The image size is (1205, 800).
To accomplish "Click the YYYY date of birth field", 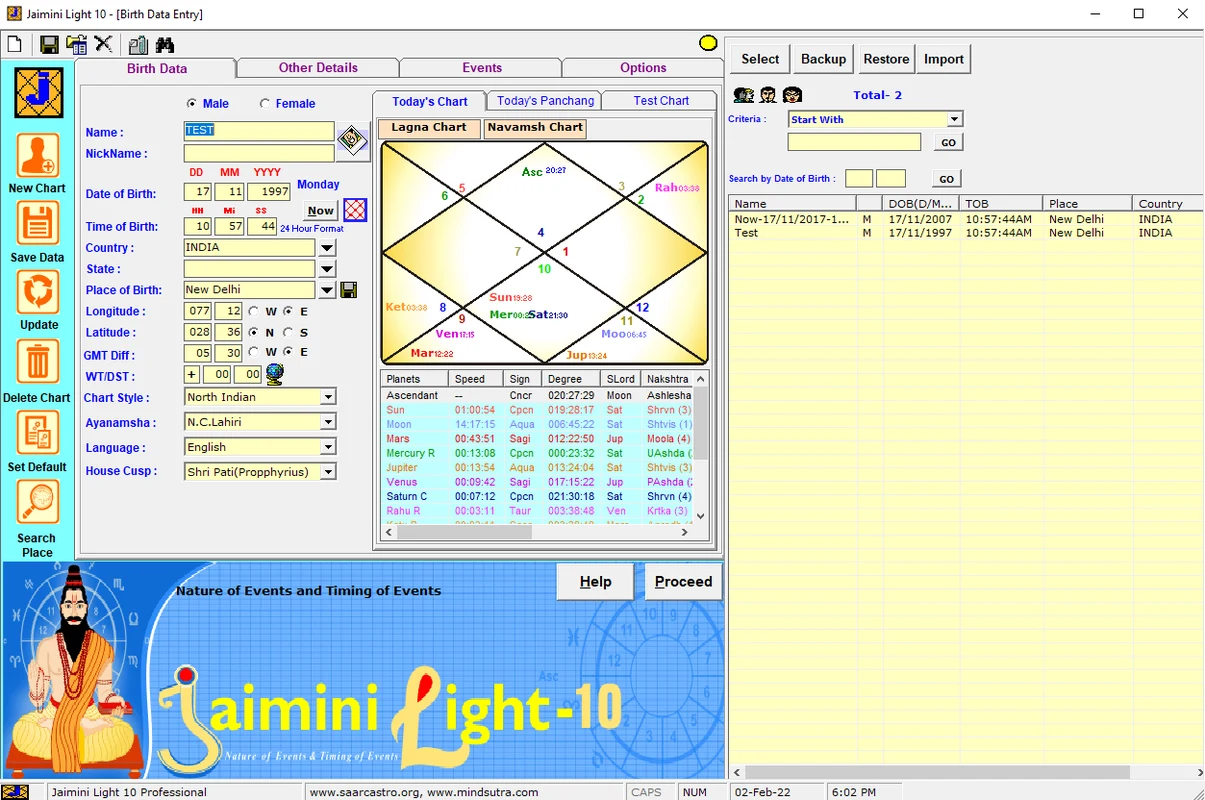I will coord(269,192).
